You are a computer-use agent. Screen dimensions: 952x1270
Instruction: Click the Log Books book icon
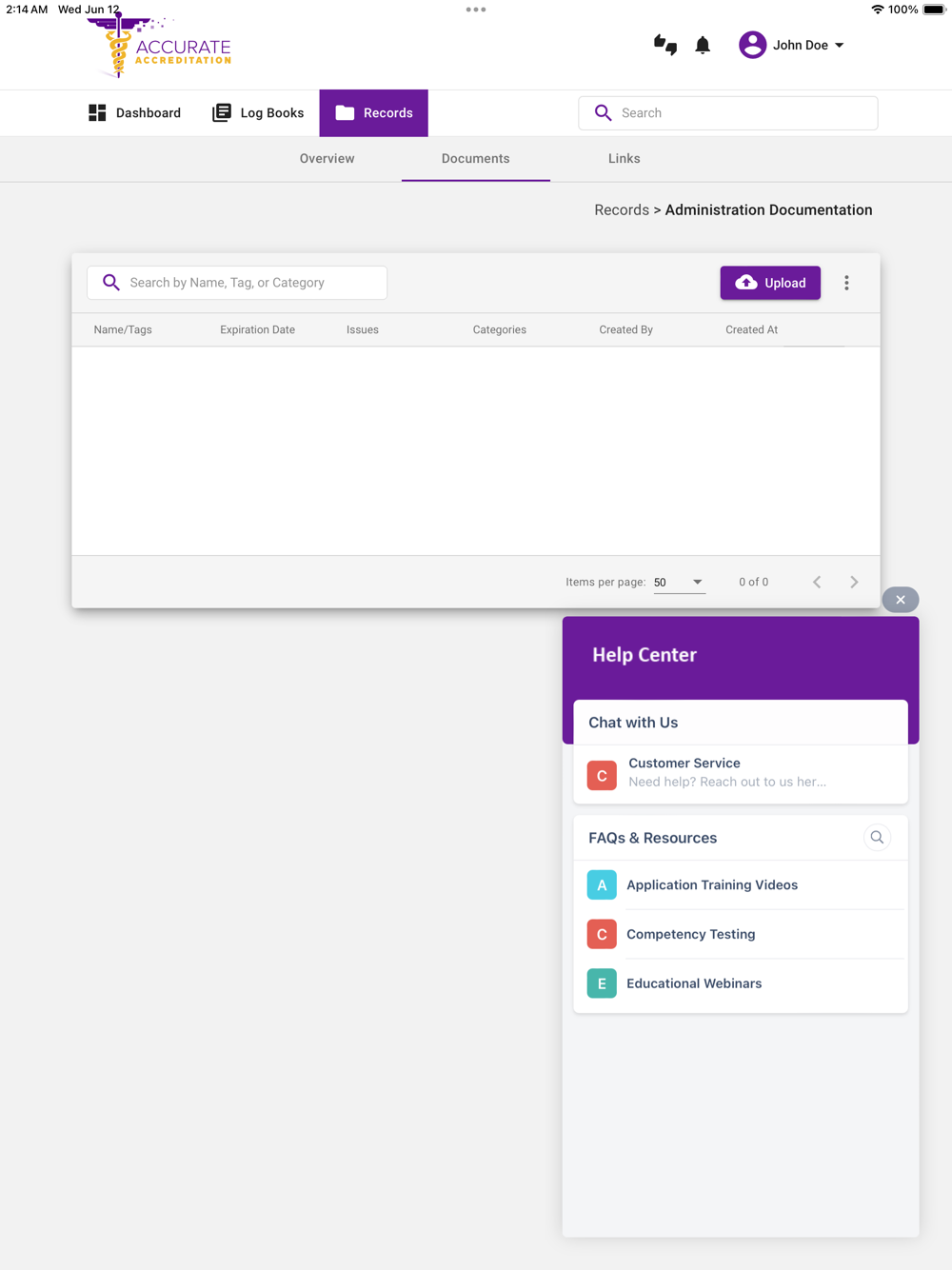pos(222,113)
